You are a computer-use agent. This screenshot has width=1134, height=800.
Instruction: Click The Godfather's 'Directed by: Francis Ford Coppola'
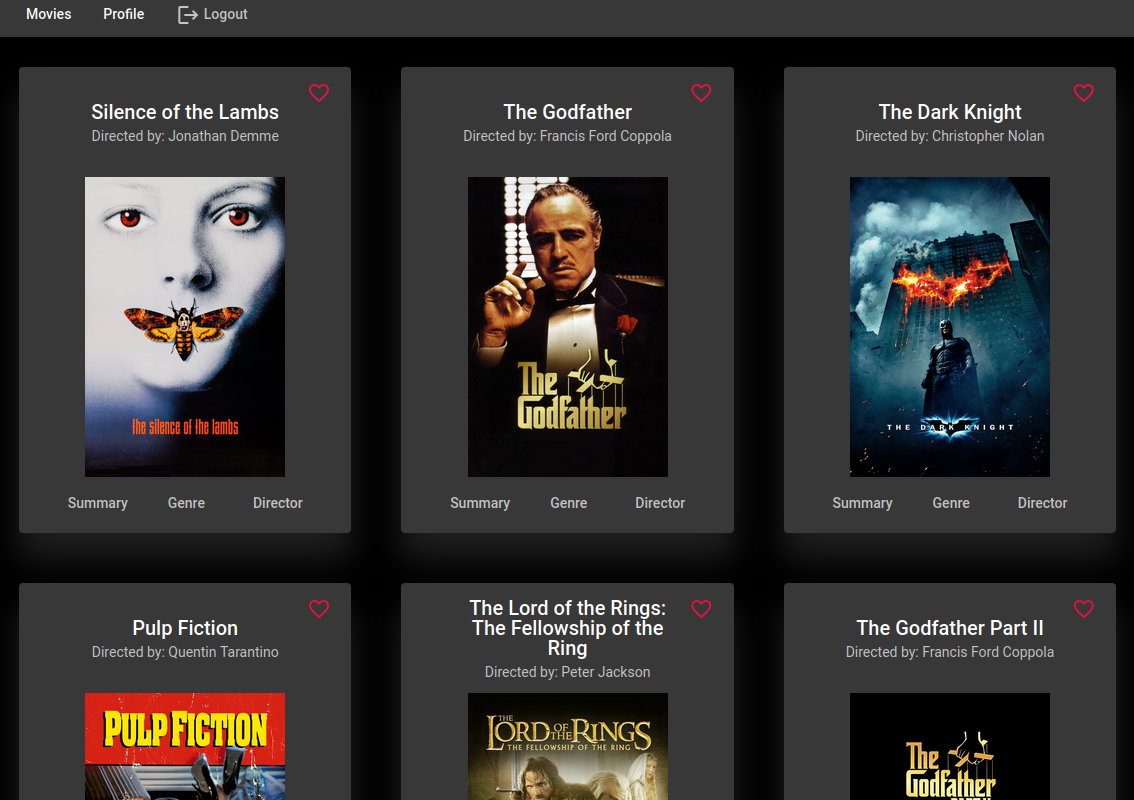[x=568, y=136]
